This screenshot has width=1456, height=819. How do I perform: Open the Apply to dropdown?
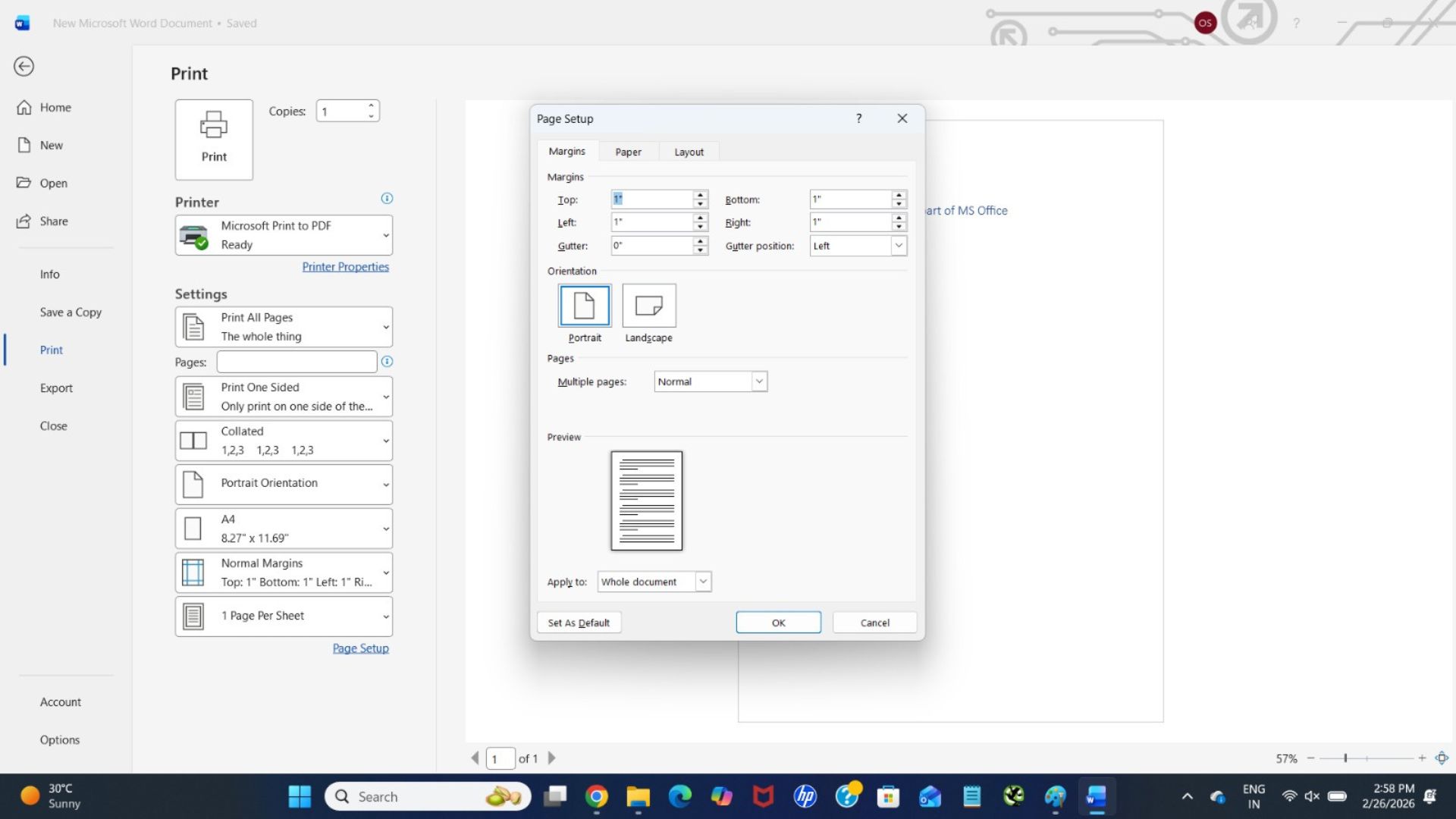pyautogui.click(x=702, y=582)
